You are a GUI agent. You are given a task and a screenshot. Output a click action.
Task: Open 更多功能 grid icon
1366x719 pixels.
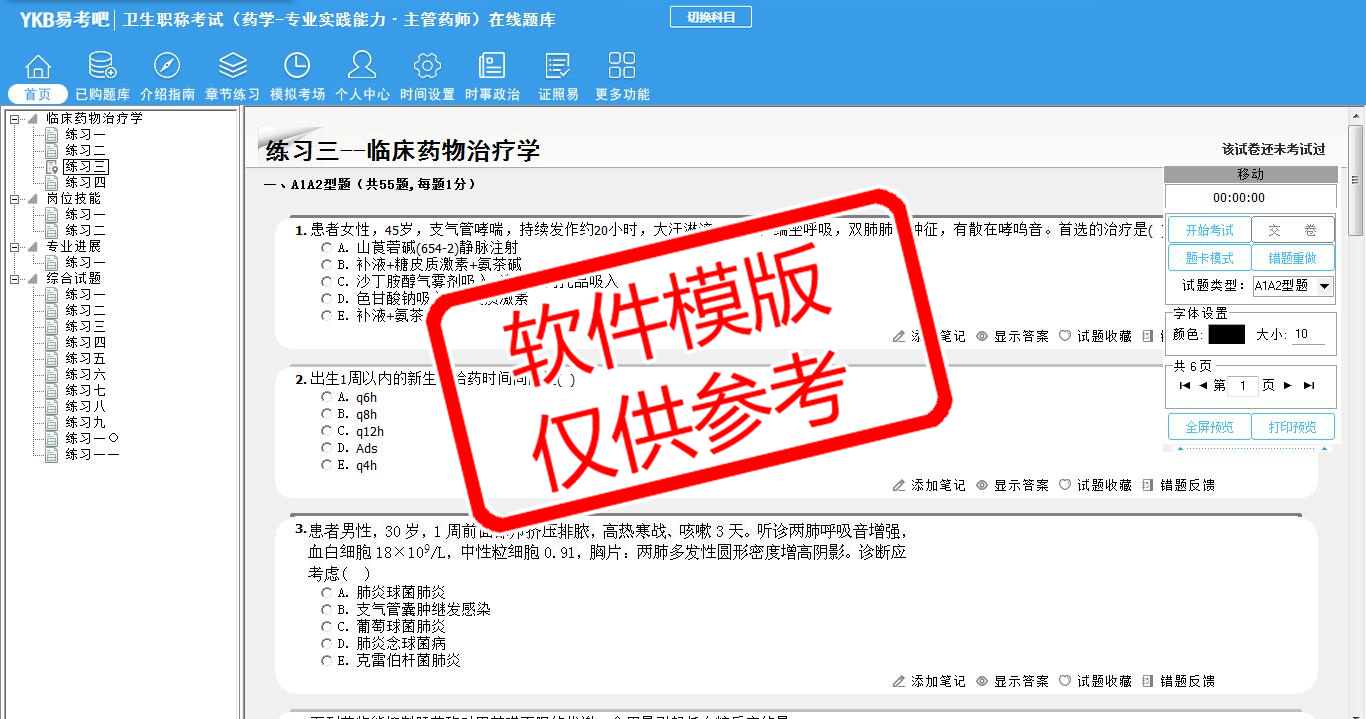click(622, 66)
